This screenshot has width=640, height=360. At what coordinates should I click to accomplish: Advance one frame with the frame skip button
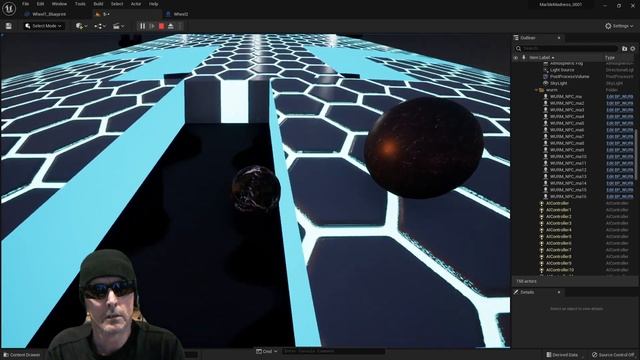[152, 26]
